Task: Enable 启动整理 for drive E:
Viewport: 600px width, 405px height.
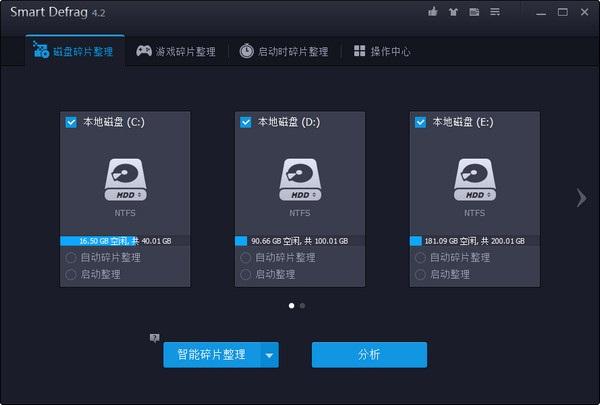Action: pyautogui.click(x=421, y=274)
